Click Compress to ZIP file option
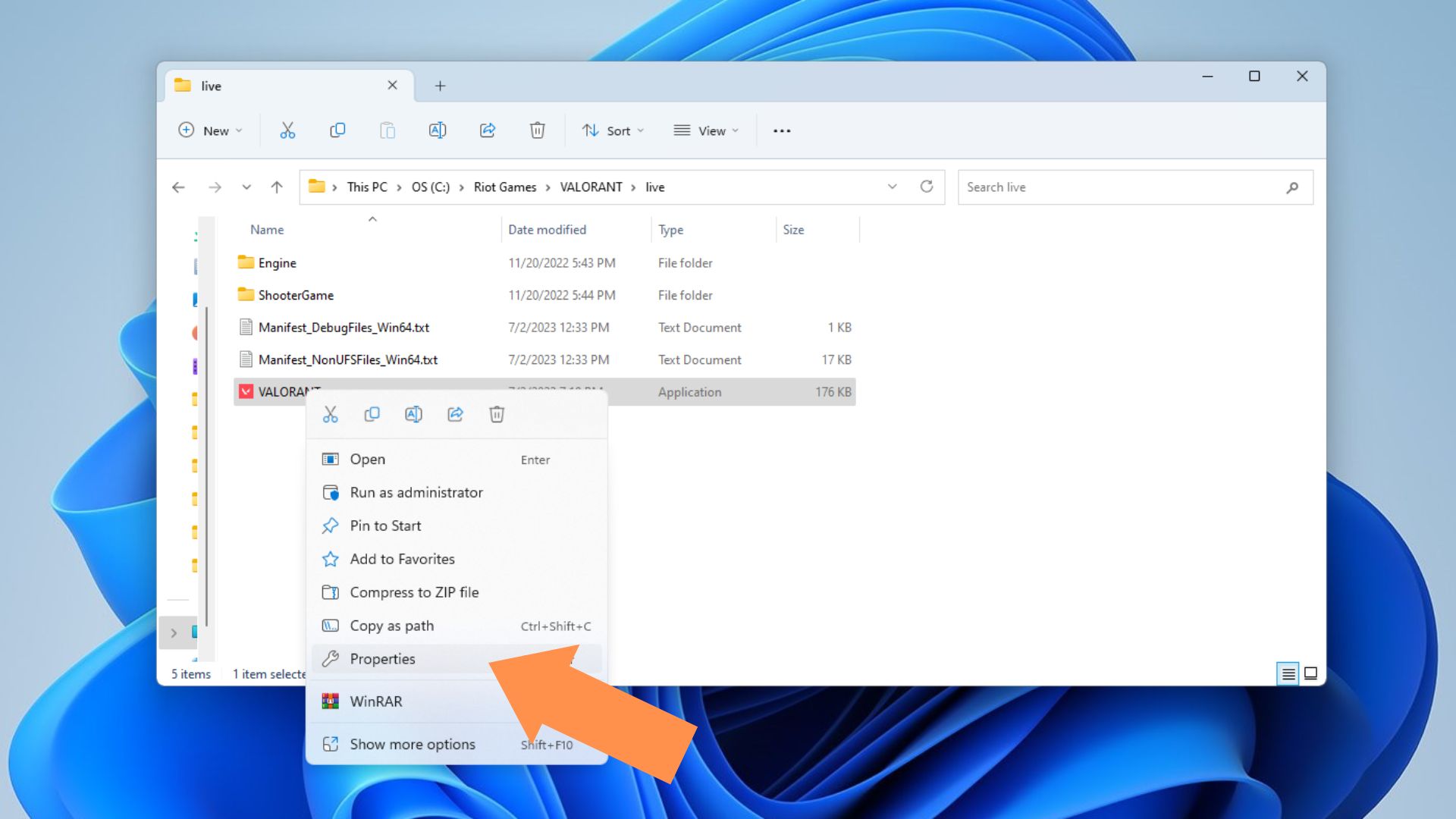This screenshot has width=1456, height=819. click(x=414, y=591)
